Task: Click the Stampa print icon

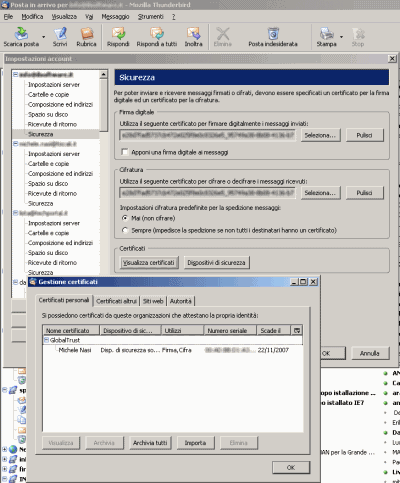Action: [326, 37]
